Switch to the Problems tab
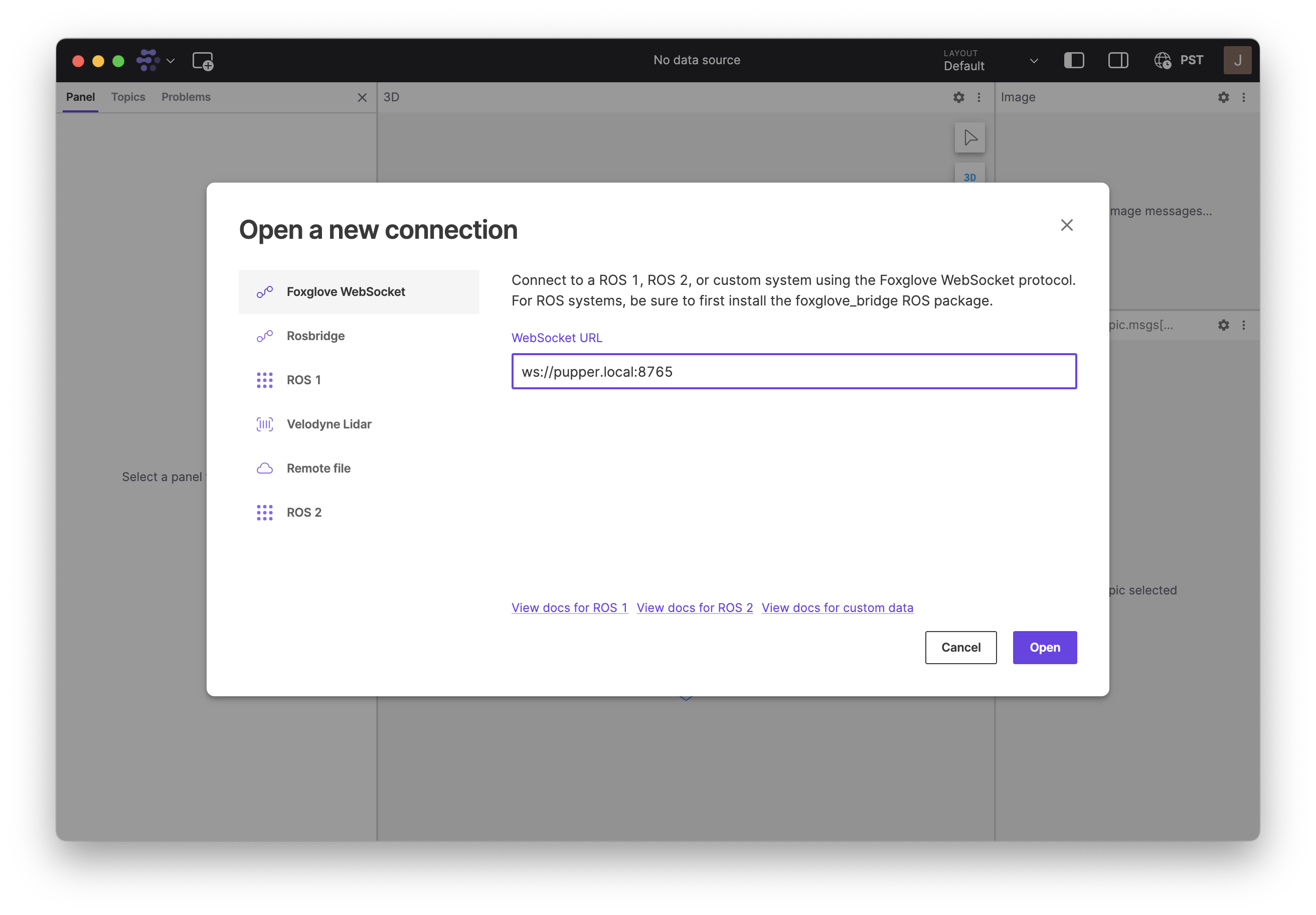Screen dimensions: 1316x915 (186, 97)
